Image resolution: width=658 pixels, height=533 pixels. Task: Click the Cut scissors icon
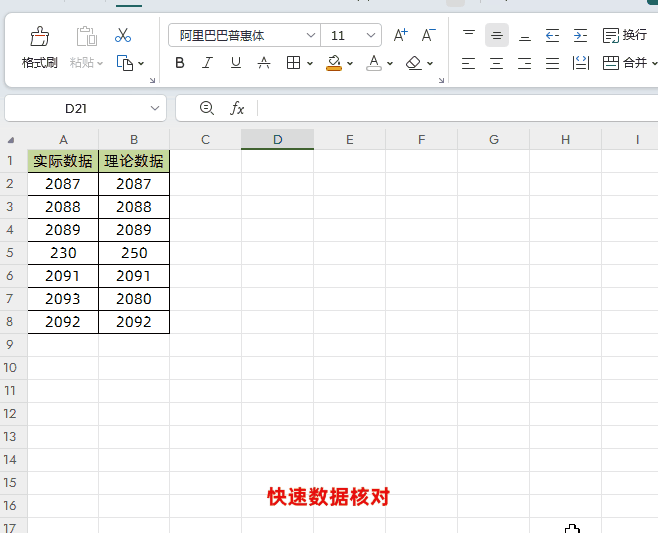[x=123, y=36]
